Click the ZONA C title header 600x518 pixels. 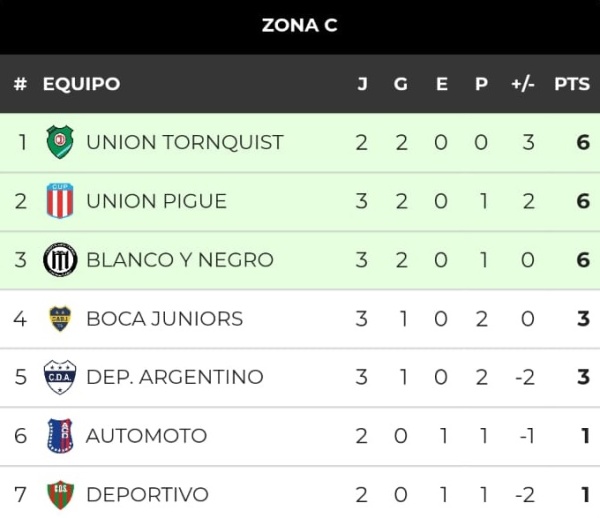[300, 26]
